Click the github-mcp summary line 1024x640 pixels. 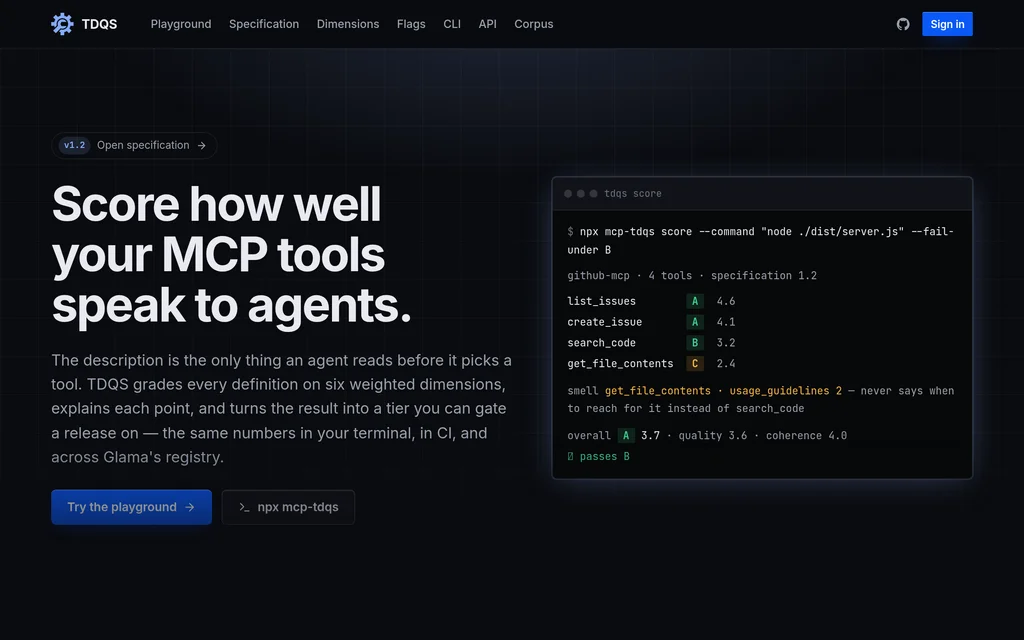click(692, 276)
